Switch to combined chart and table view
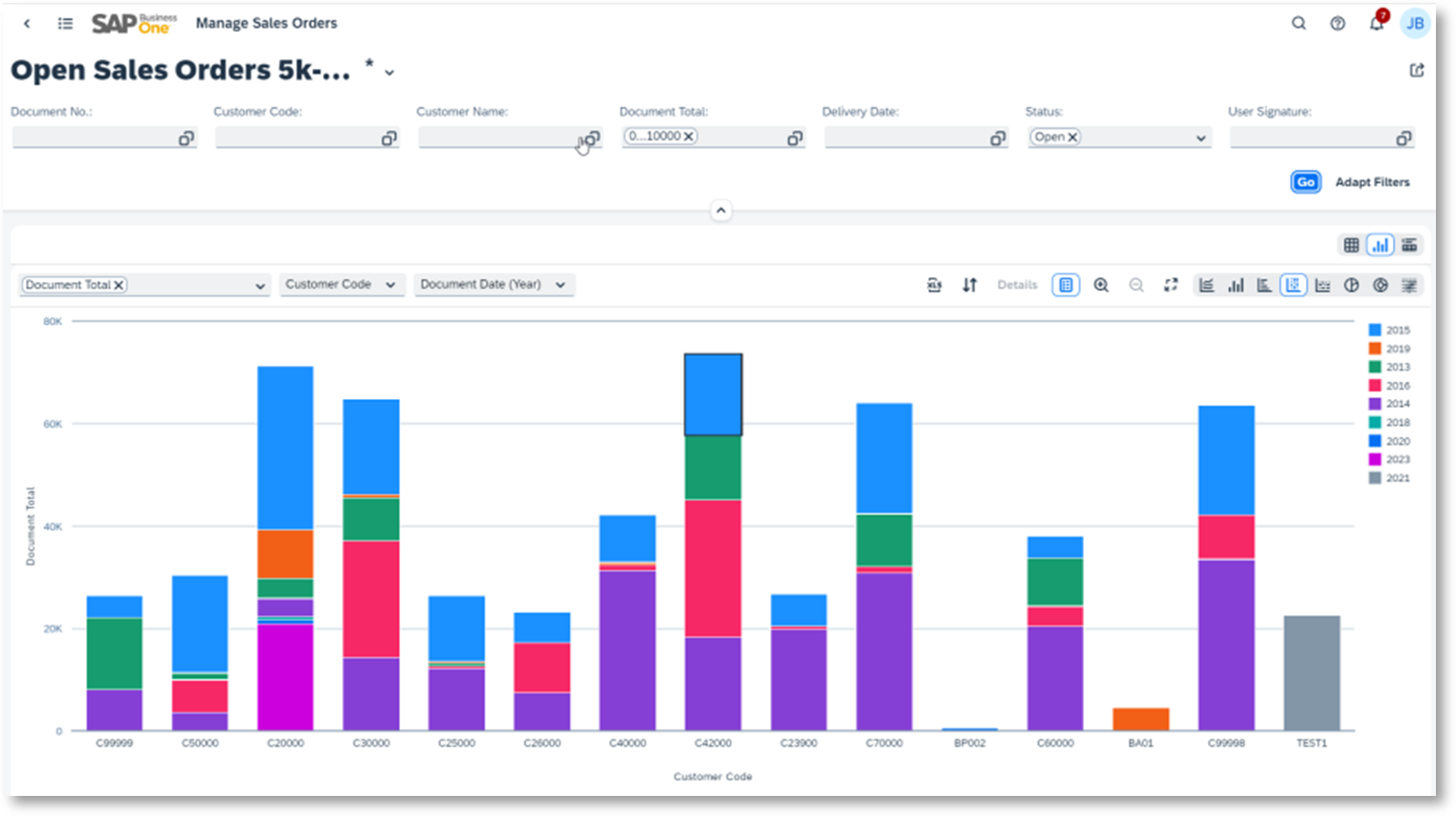Image resolution: width=1456 pixels, height=816 pixels. point(1409,245)
